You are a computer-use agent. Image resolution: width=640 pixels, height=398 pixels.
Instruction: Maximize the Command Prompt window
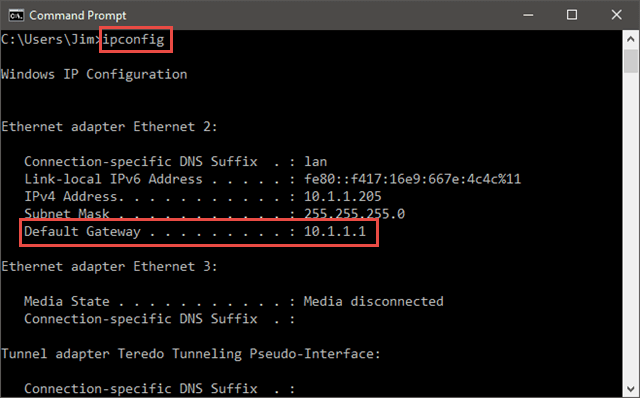point(572,15)
